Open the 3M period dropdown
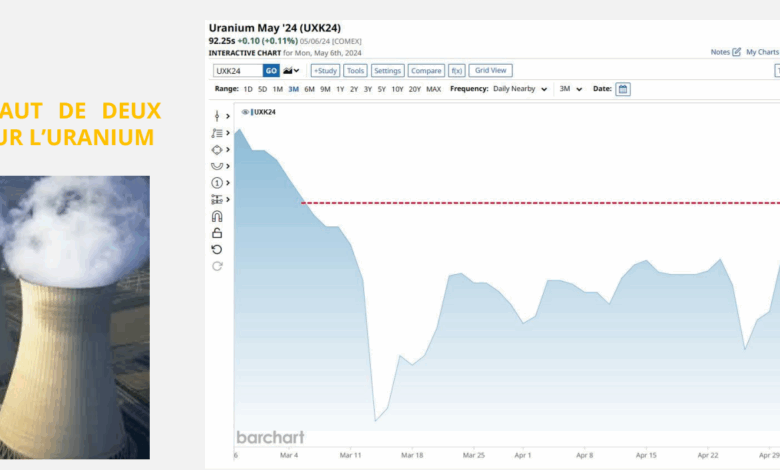 pos(570,89)
